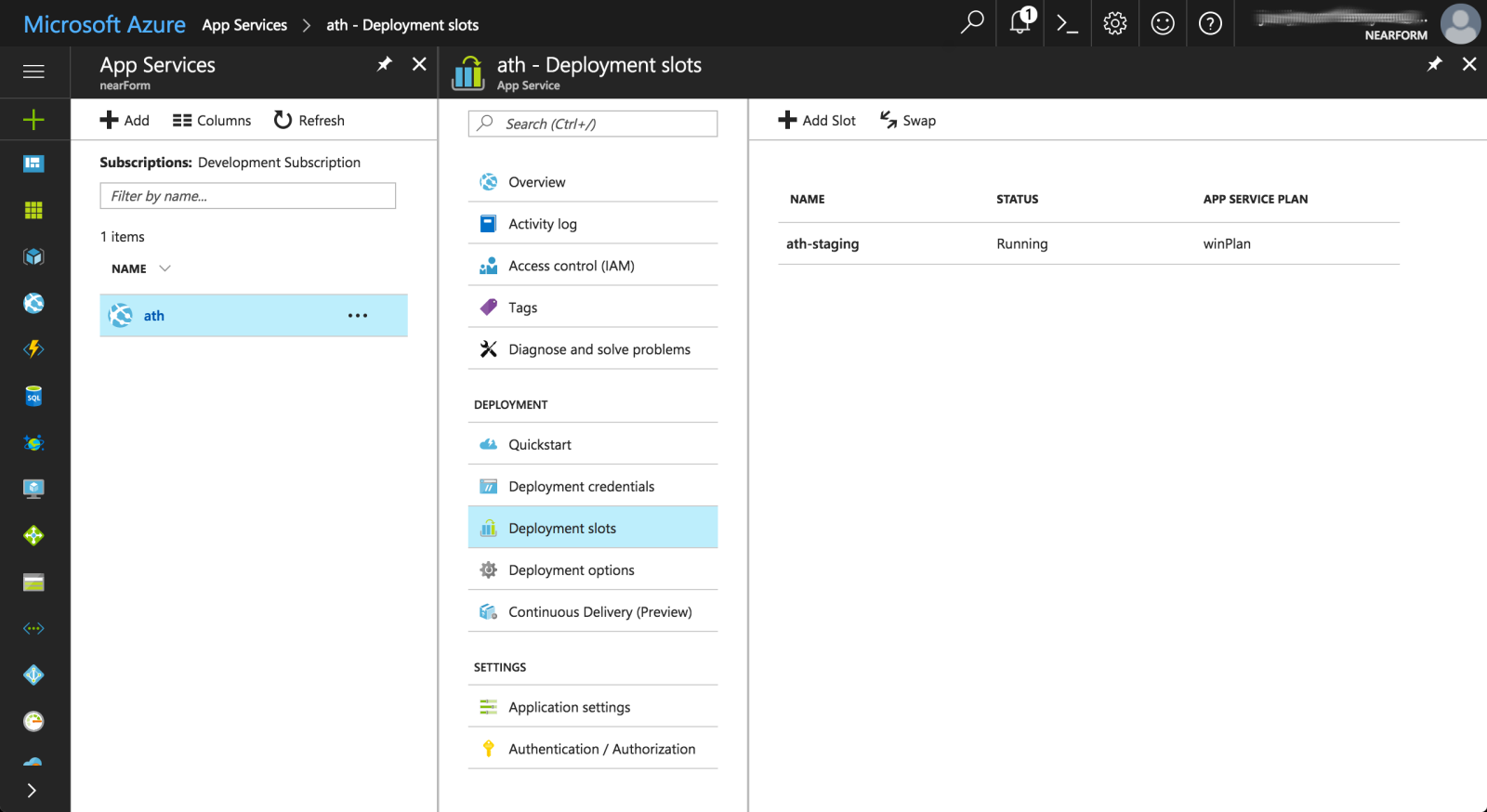Open Deployment options menu item

[x=593, y=570]
